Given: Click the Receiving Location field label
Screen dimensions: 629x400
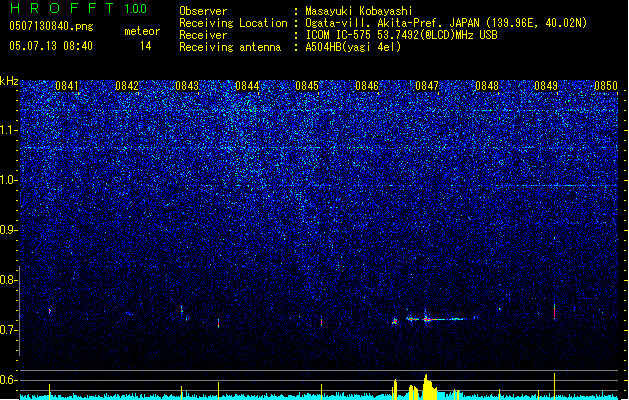Looking at the screenshot, I should point(233,23).
